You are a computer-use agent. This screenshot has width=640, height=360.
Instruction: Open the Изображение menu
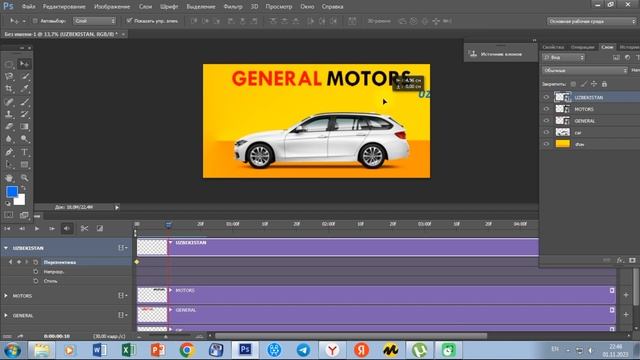tap(112, 7)
